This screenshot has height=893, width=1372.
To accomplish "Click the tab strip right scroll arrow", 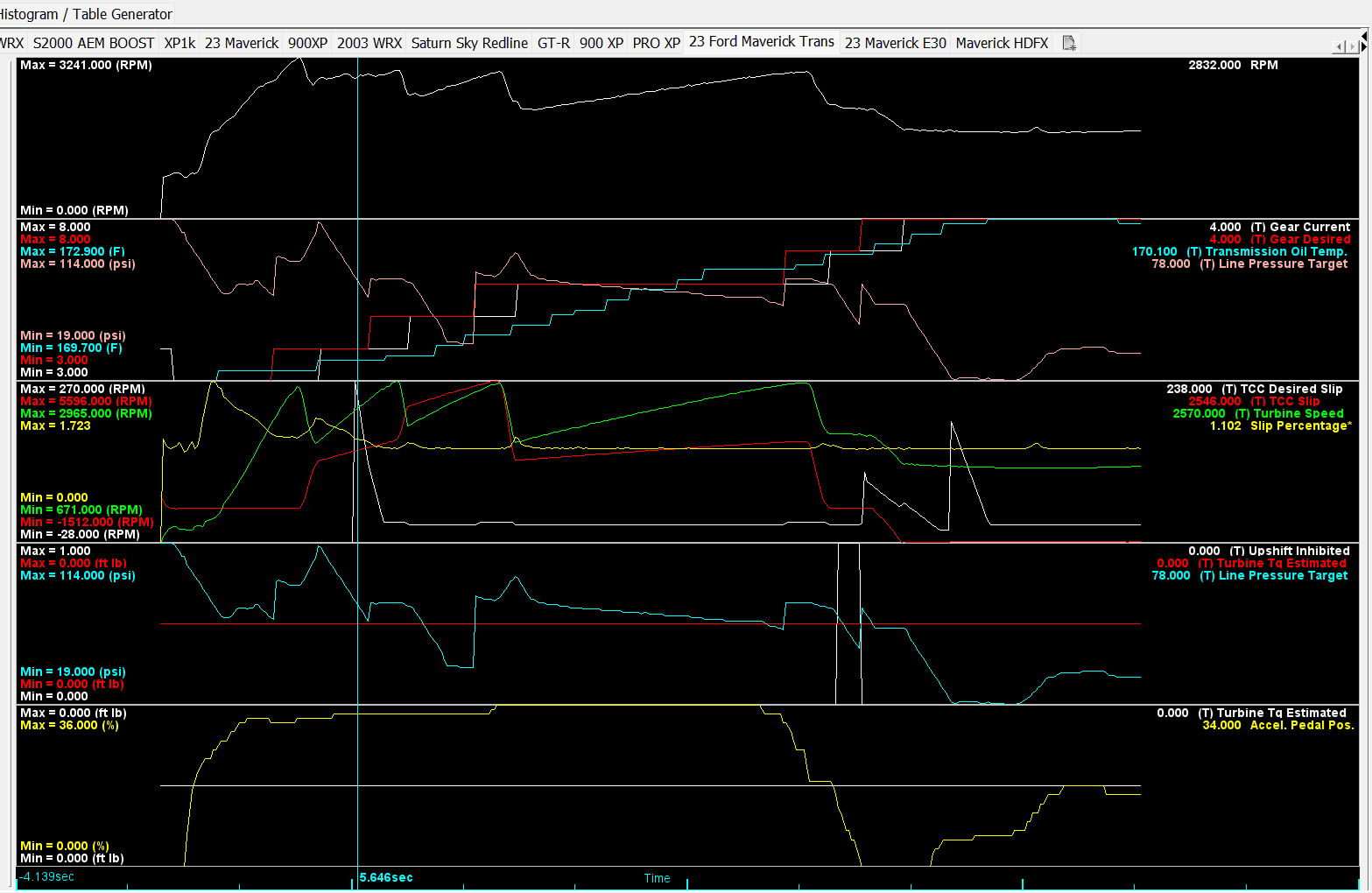I will 1353,46.
